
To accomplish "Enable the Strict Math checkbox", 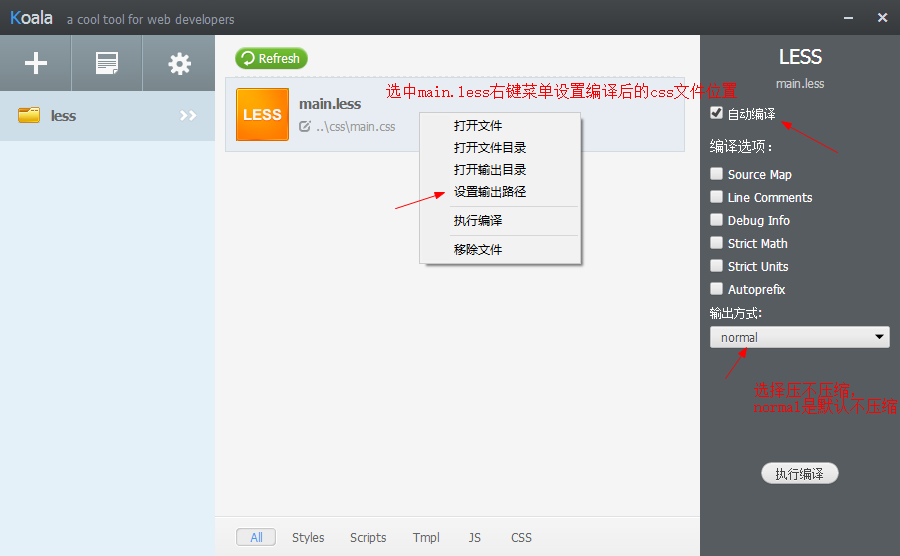I will tap(716, 243).
